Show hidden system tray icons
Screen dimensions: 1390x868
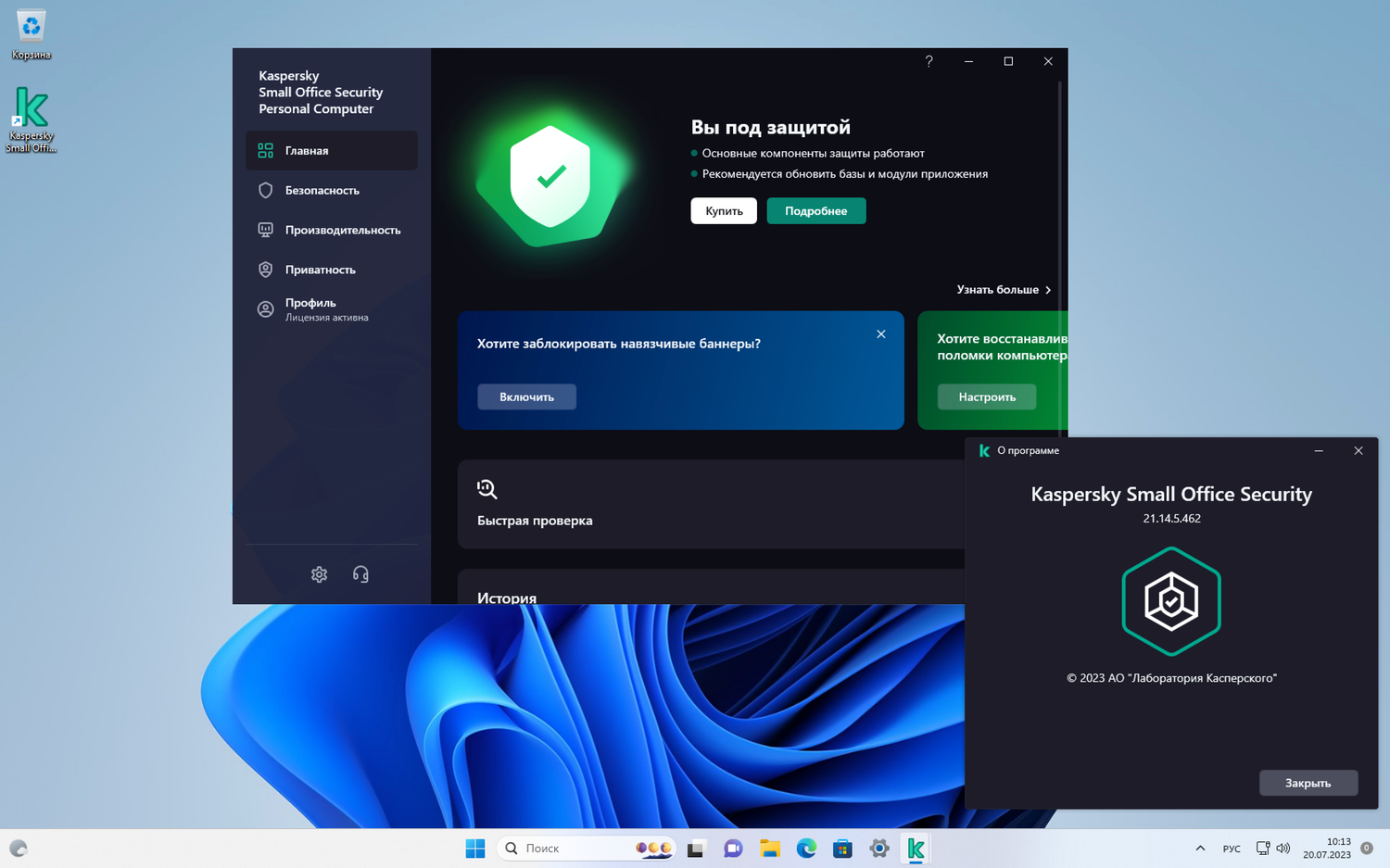click(1200, 849)
